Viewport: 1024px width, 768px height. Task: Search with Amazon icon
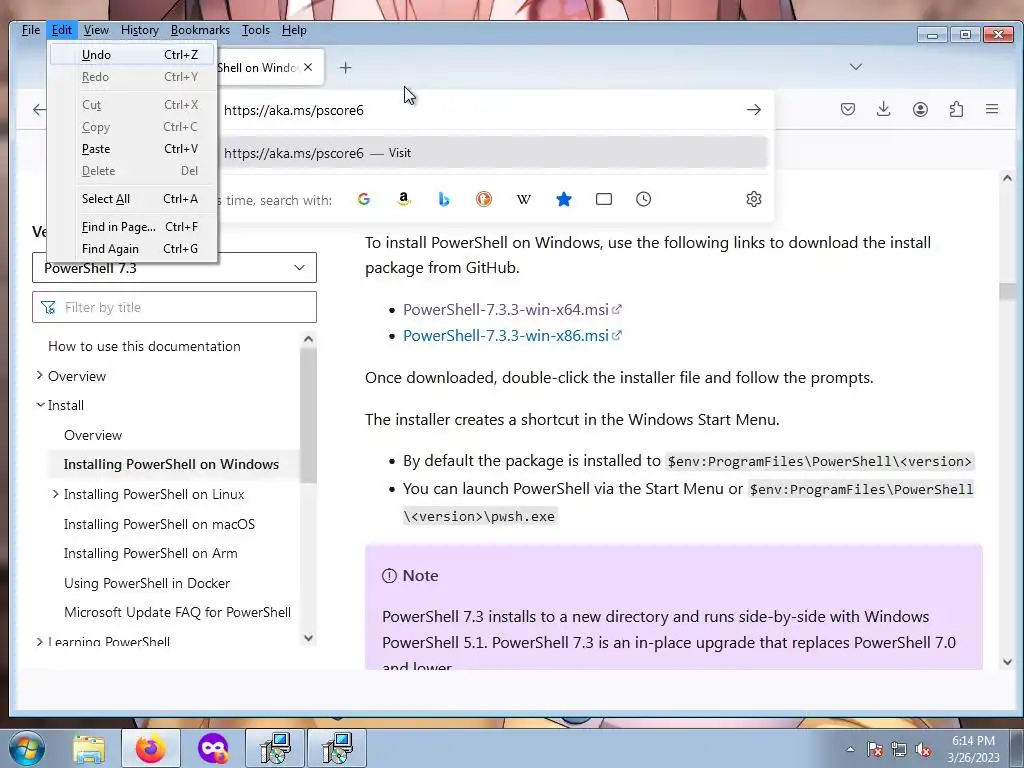pyautogui.click(x=404, y=199)
